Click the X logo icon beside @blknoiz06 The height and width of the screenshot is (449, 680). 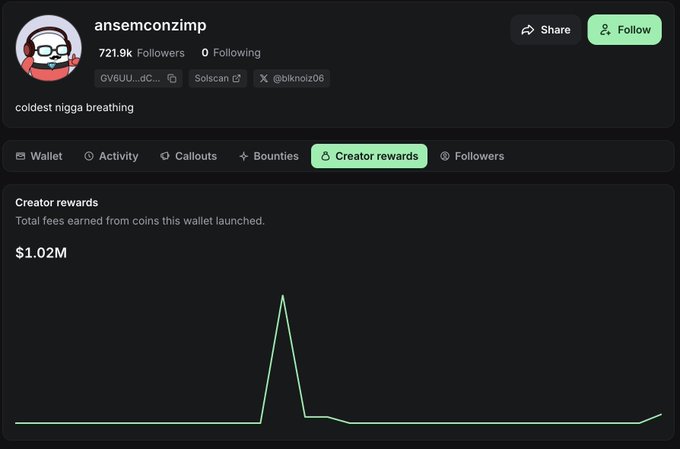click(264, 79)
